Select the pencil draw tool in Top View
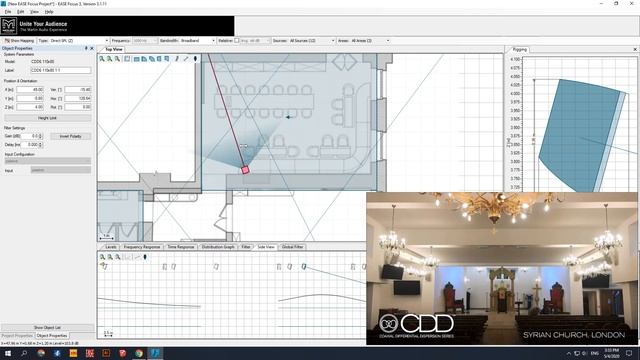640x360 pixels. point(177,59)
